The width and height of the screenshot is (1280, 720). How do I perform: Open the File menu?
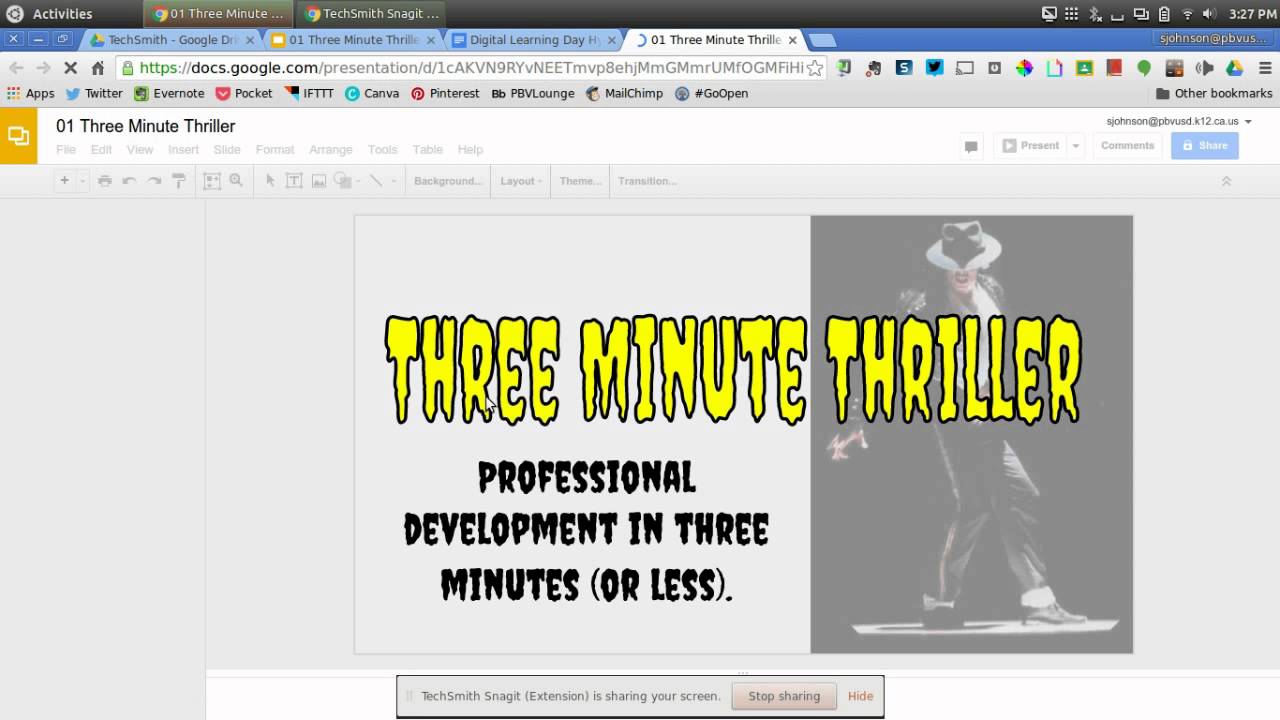66,149
